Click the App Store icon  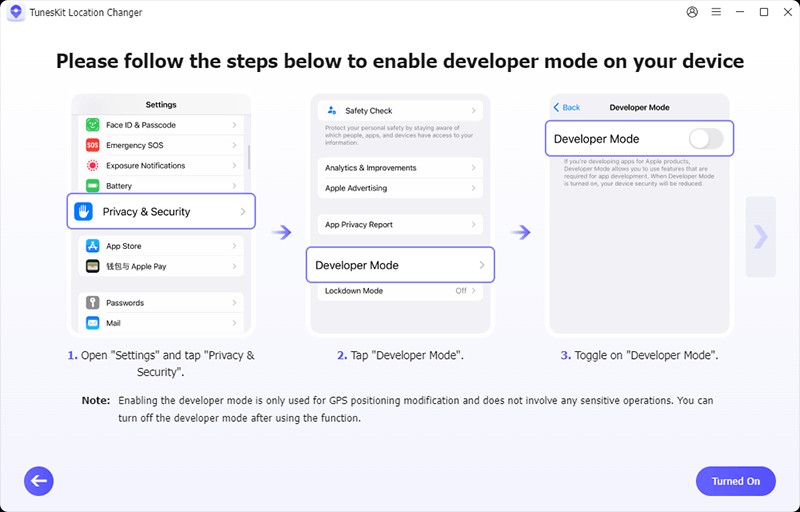pos(92,246)
